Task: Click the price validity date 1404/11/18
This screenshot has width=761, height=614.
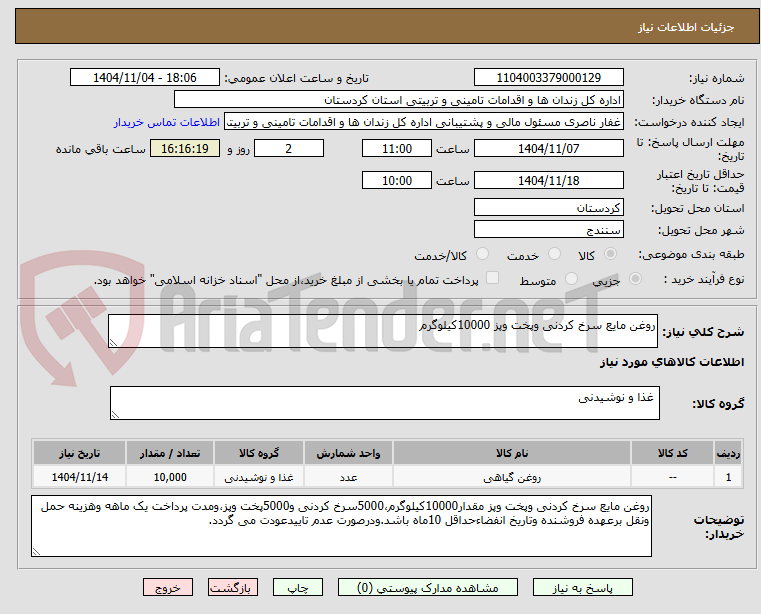Action: point(548,181)
